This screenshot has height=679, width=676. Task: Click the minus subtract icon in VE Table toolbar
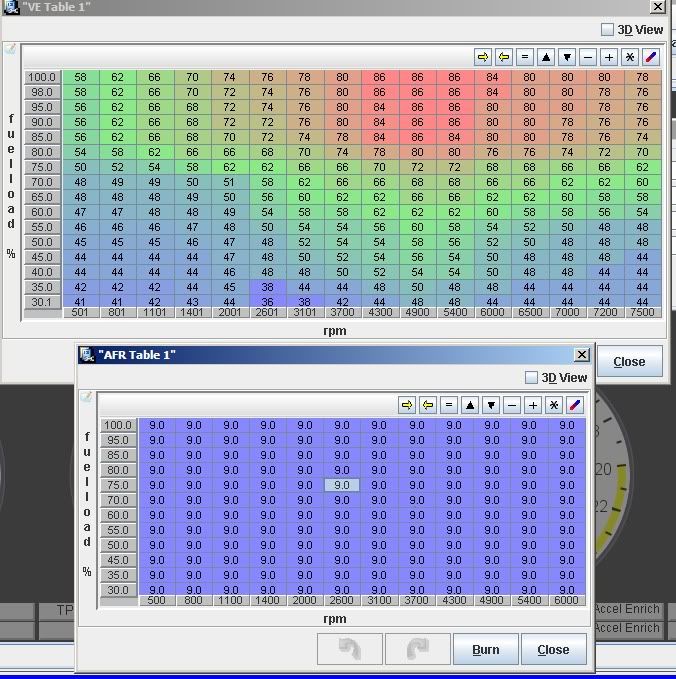588,57
